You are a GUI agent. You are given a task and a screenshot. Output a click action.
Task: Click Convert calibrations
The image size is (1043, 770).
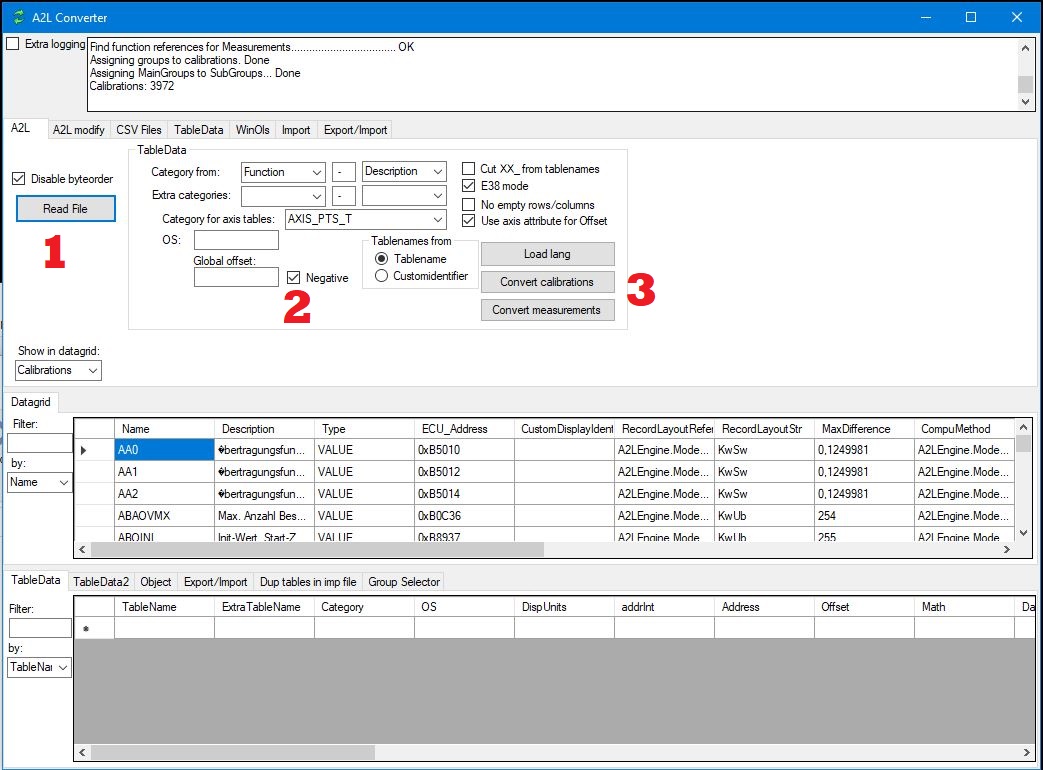click(x=547, y=281)
